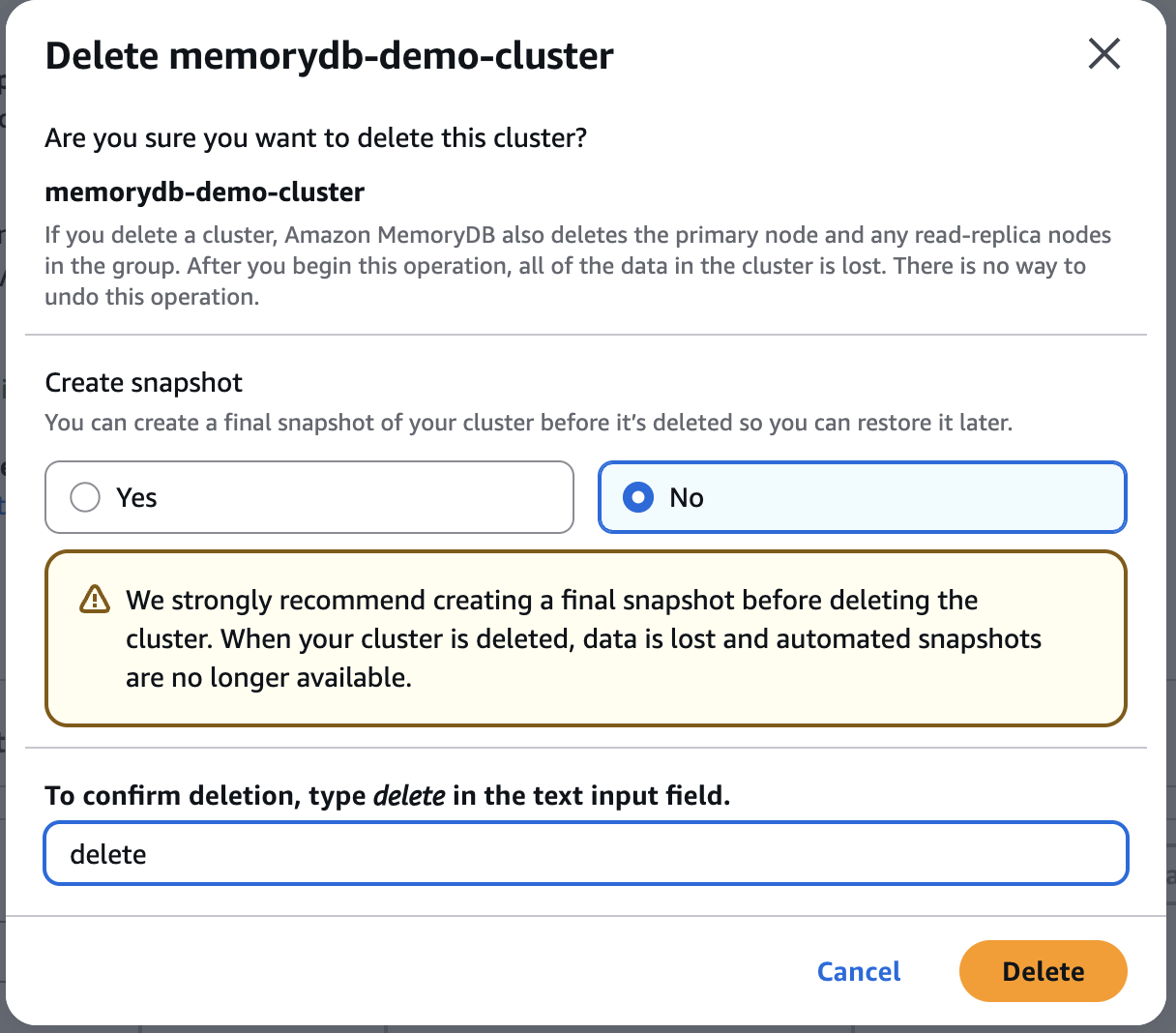Confirm with the orange Delete button
The width and height of the screenshot is (1176, 1033).
click(1043, 971)
